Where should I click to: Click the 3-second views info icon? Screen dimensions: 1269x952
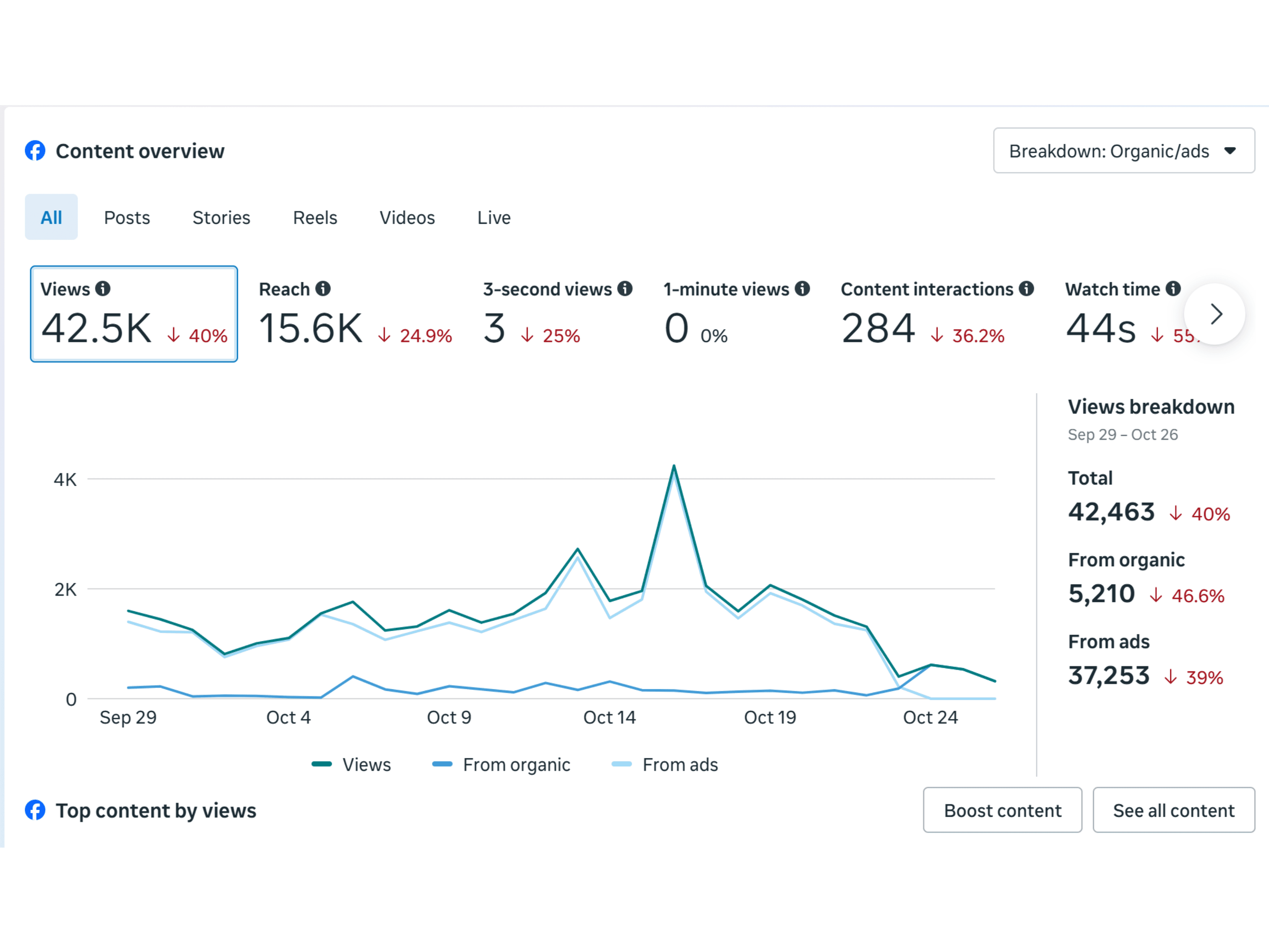click(x=625, y=289)
